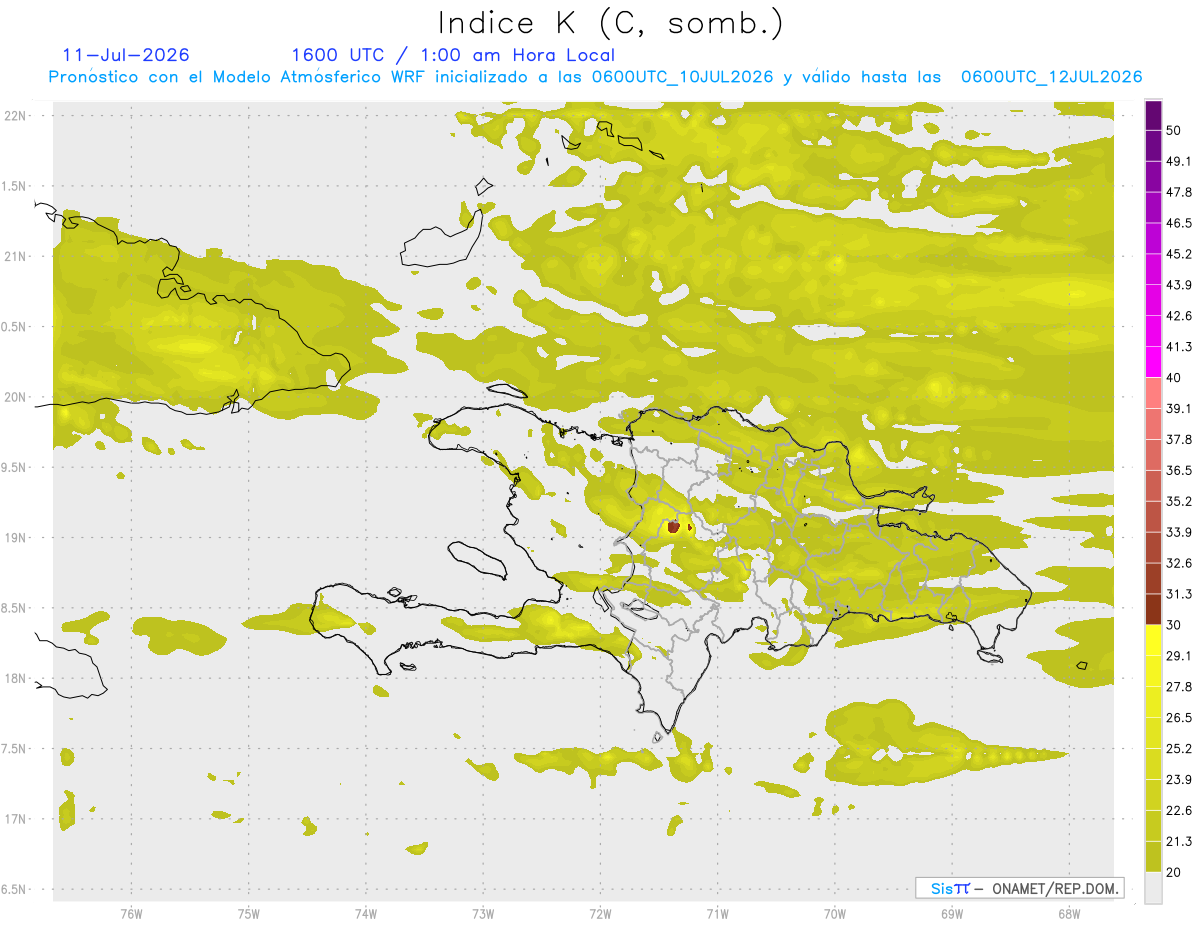This screenshot has height=927, width=1200.
Task: Select the date text "11-Jul-2026"
Action: 126,55
